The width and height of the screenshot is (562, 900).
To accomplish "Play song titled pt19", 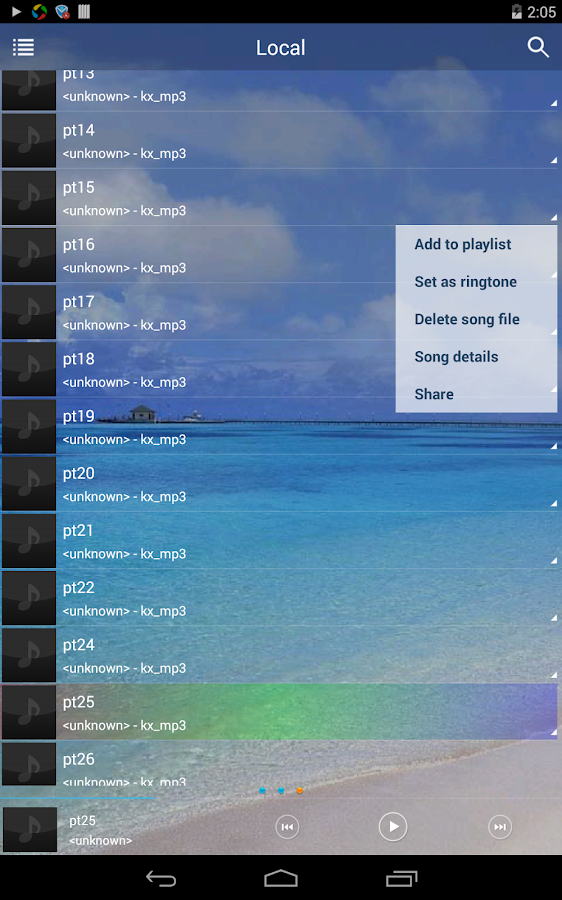I will click(79, 416).
